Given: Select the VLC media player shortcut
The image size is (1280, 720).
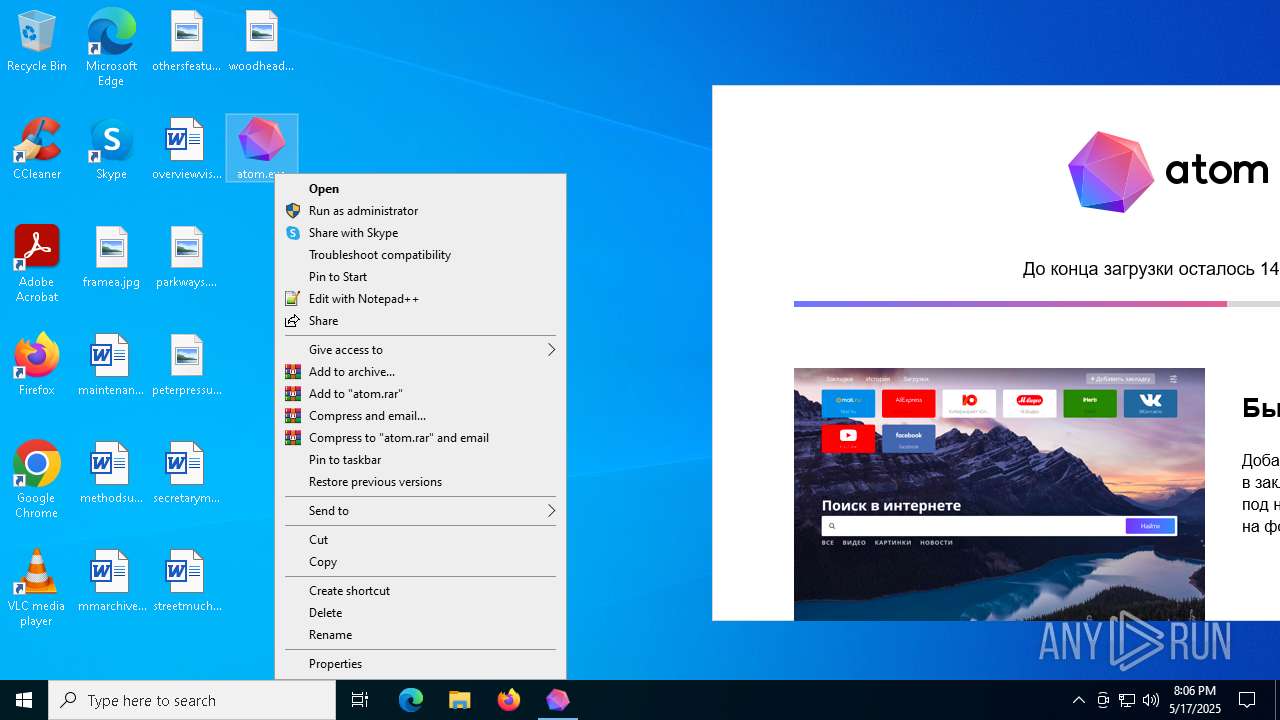Looking at the screenshot, I should pos(37,589).
